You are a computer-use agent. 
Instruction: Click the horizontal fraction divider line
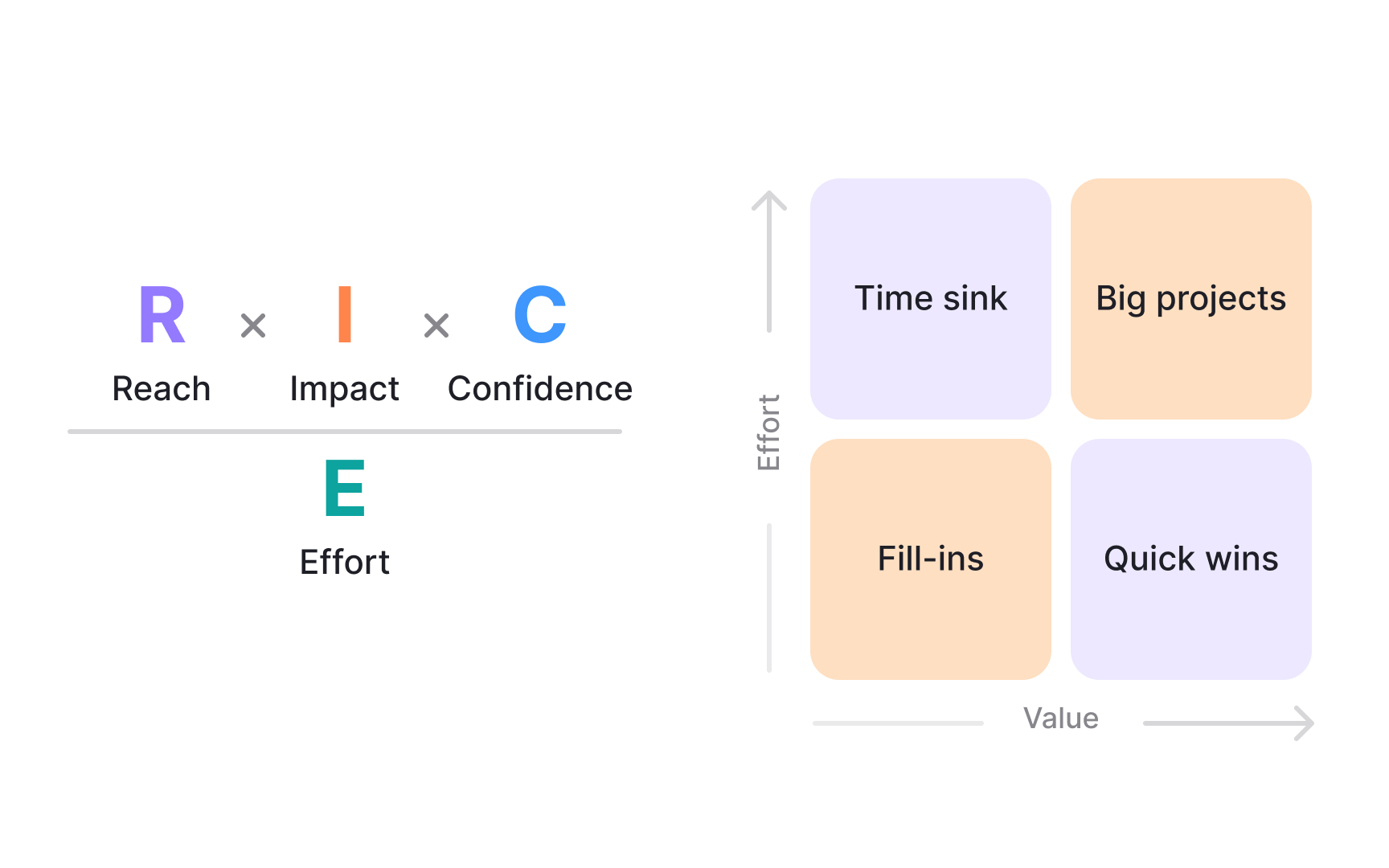point(345,432)
